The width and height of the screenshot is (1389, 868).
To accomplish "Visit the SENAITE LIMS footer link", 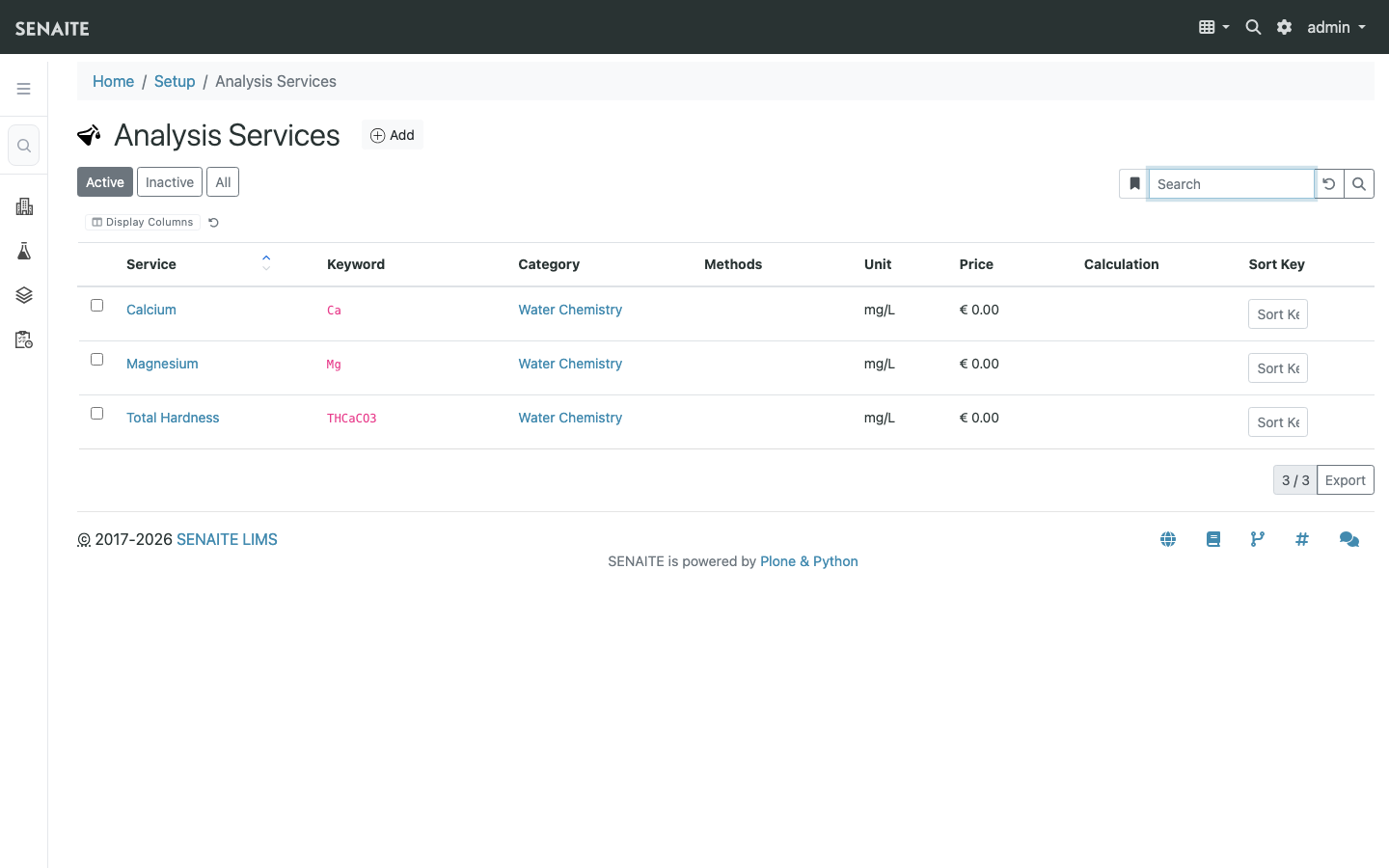I will tap(227, 540).
